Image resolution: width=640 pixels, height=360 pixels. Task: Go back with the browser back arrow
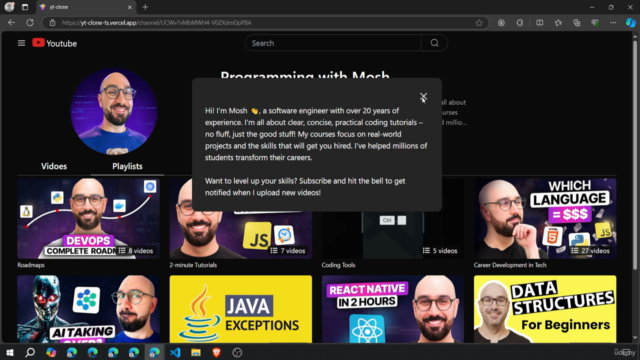(x=11, y=22)
